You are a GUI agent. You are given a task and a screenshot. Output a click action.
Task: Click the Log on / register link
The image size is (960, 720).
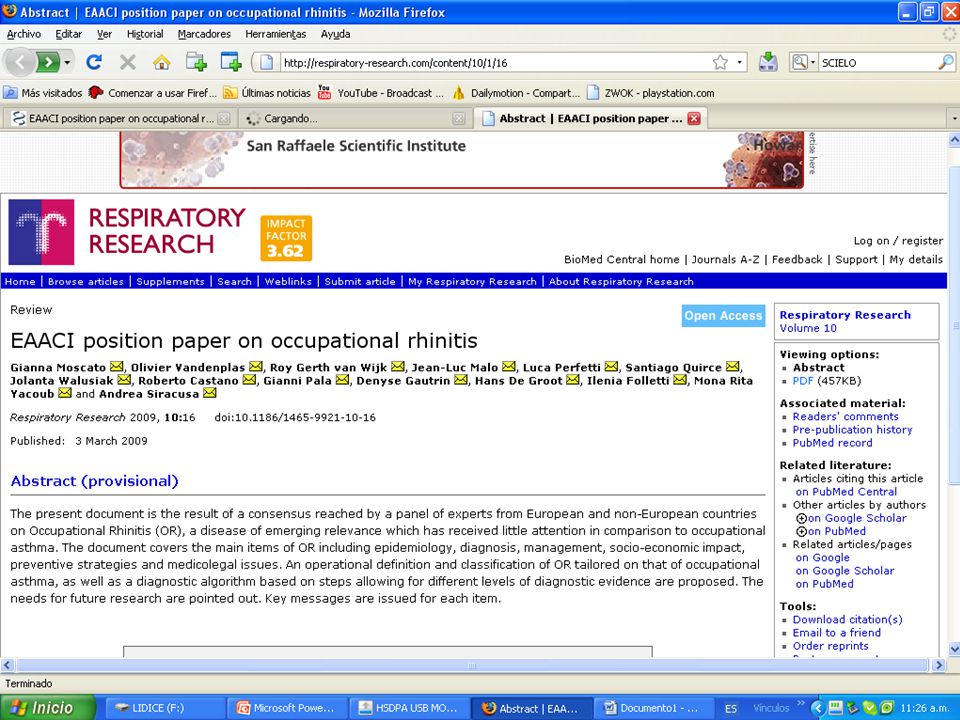tap(898, 241)
